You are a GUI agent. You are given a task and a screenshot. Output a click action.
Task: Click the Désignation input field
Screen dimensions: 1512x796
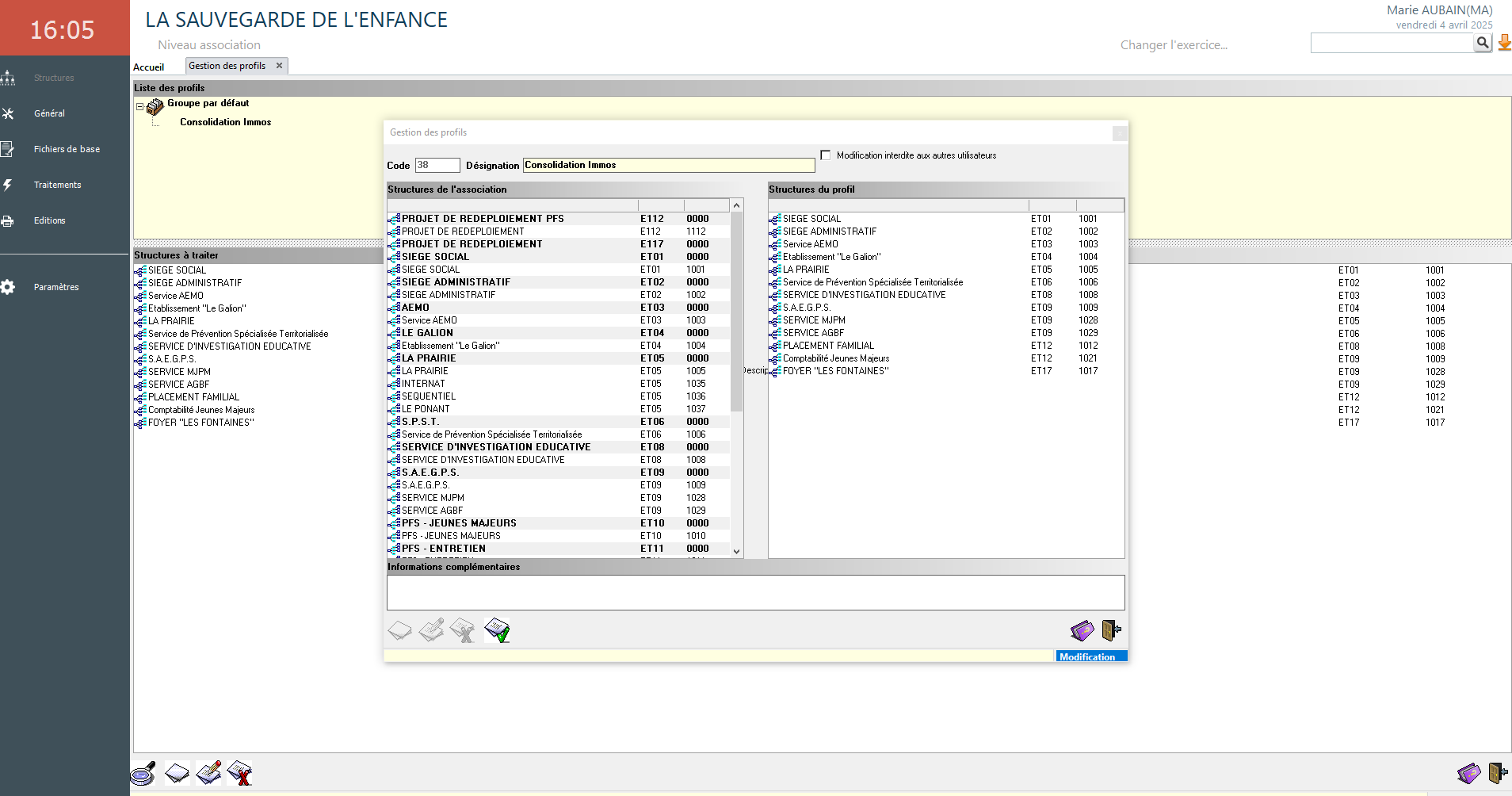pos(668,165)
